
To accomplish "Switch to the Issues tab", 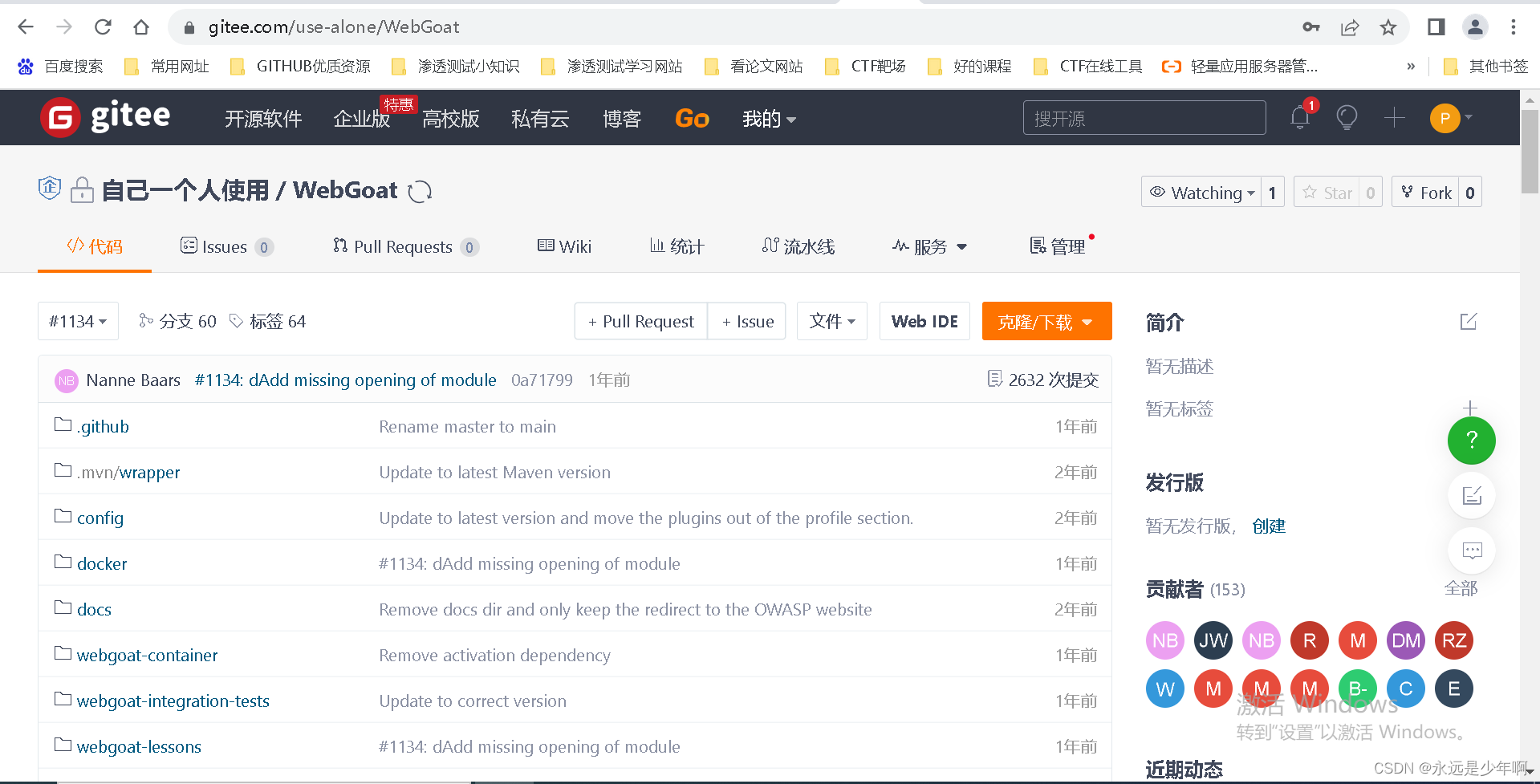I will (x=227, y=246).
